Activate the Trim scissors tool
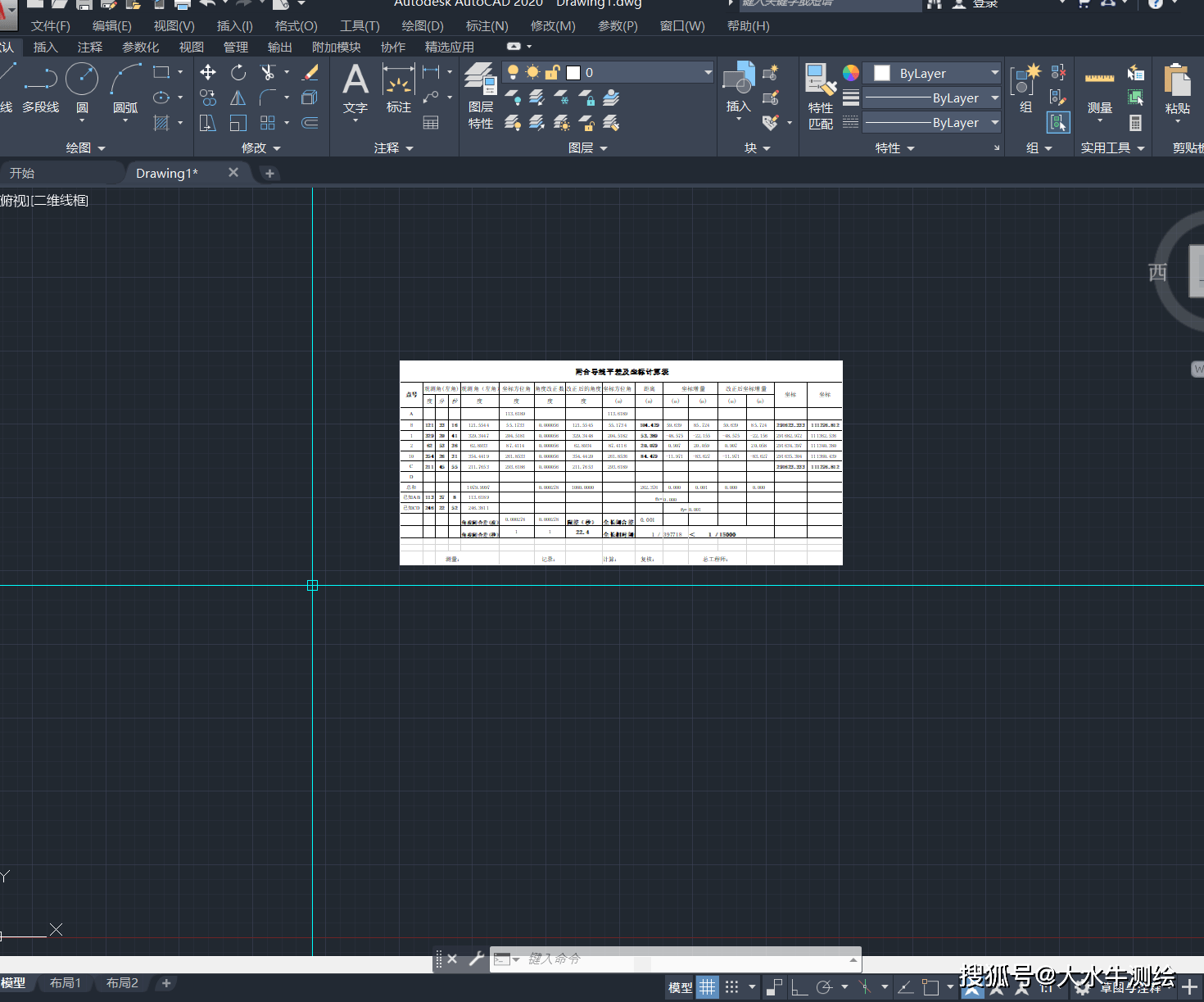 [268, 72]
